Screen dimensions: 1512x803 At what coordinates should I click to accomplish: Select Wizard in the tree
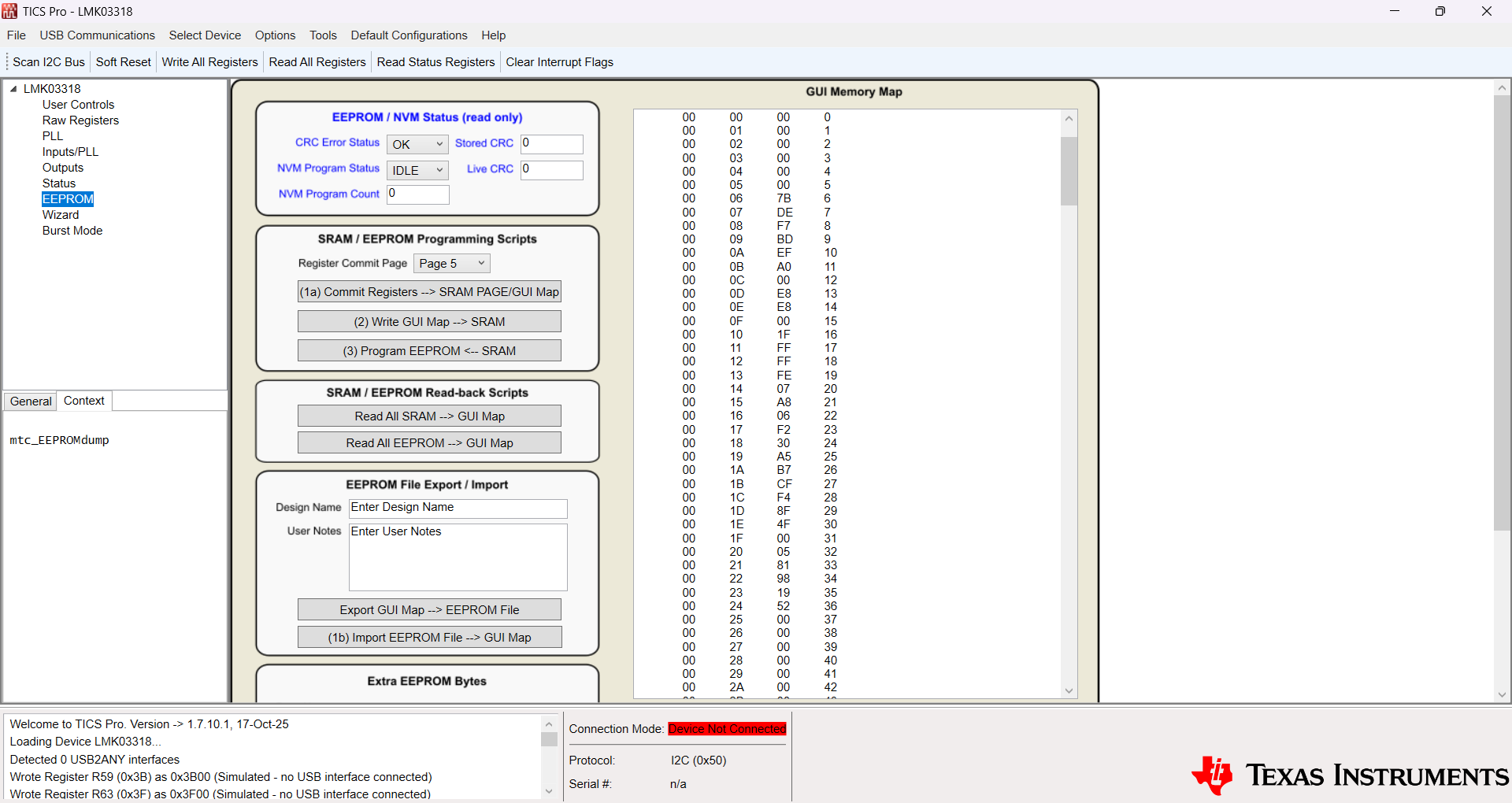coord(61,215)
